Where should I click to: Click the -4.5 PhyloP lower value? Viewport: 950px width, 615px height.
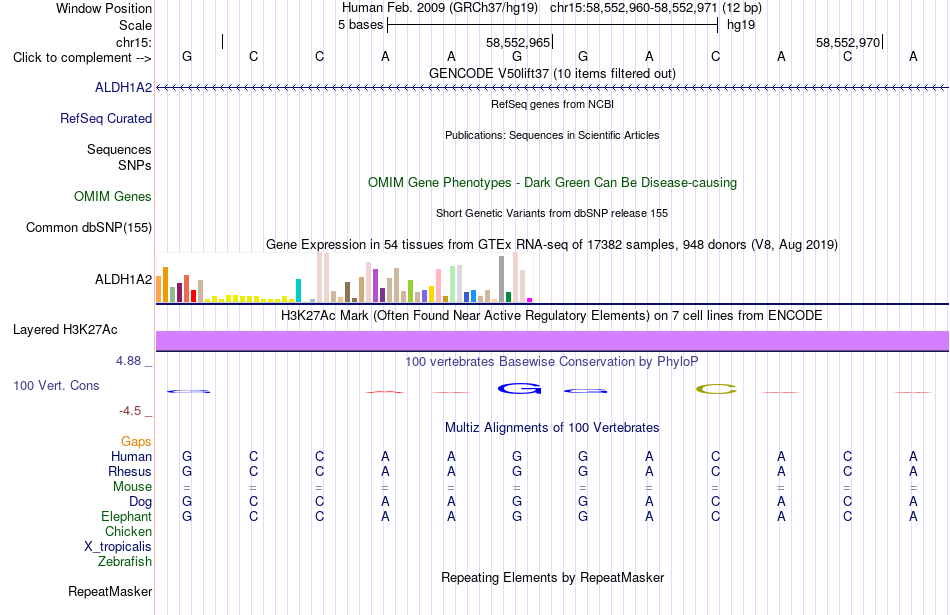click(130, 411)
